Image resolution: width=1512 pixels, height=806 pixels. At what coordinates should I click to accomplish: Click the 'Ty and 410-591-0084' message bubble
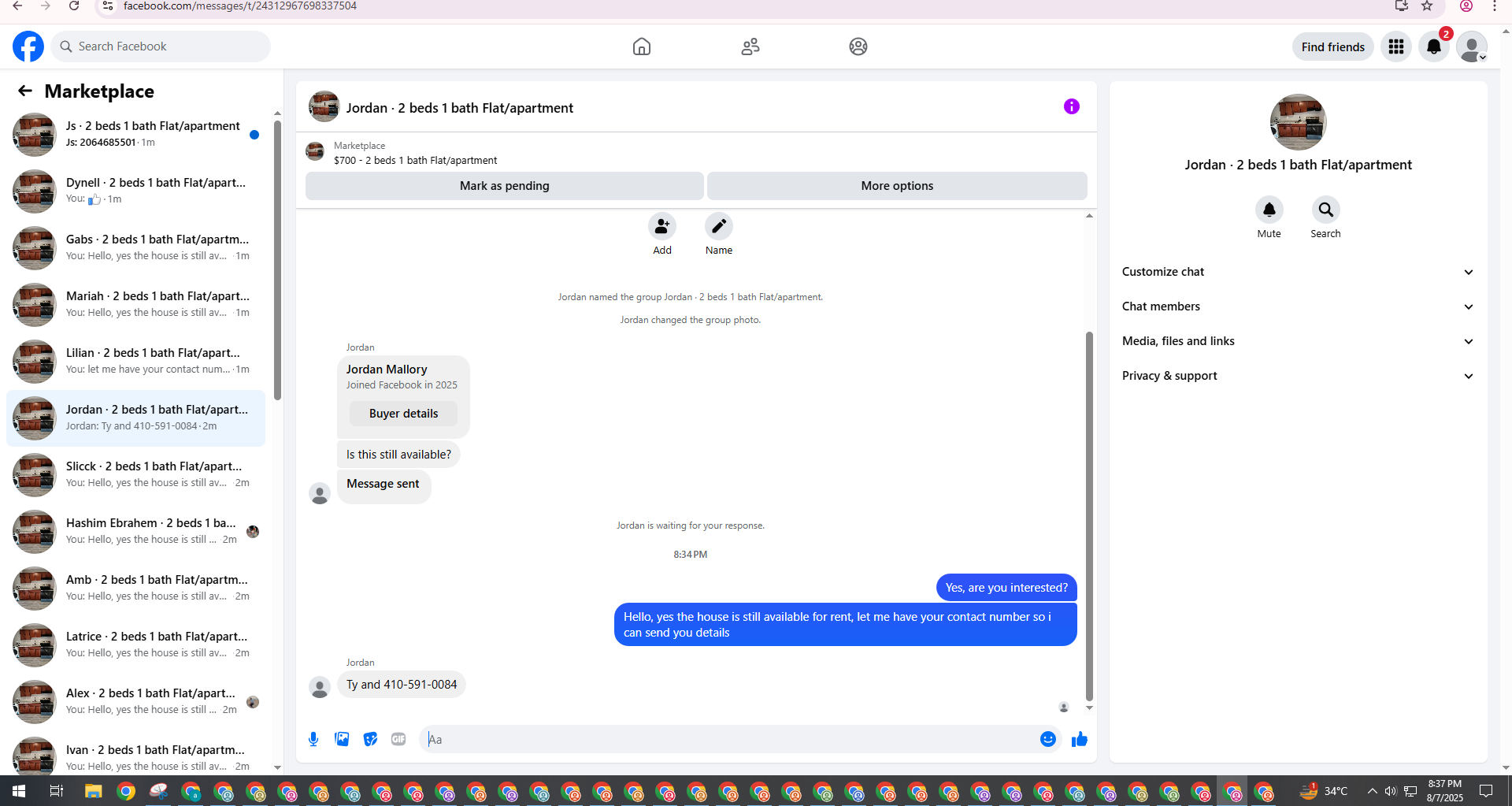(x=402, y=685)
